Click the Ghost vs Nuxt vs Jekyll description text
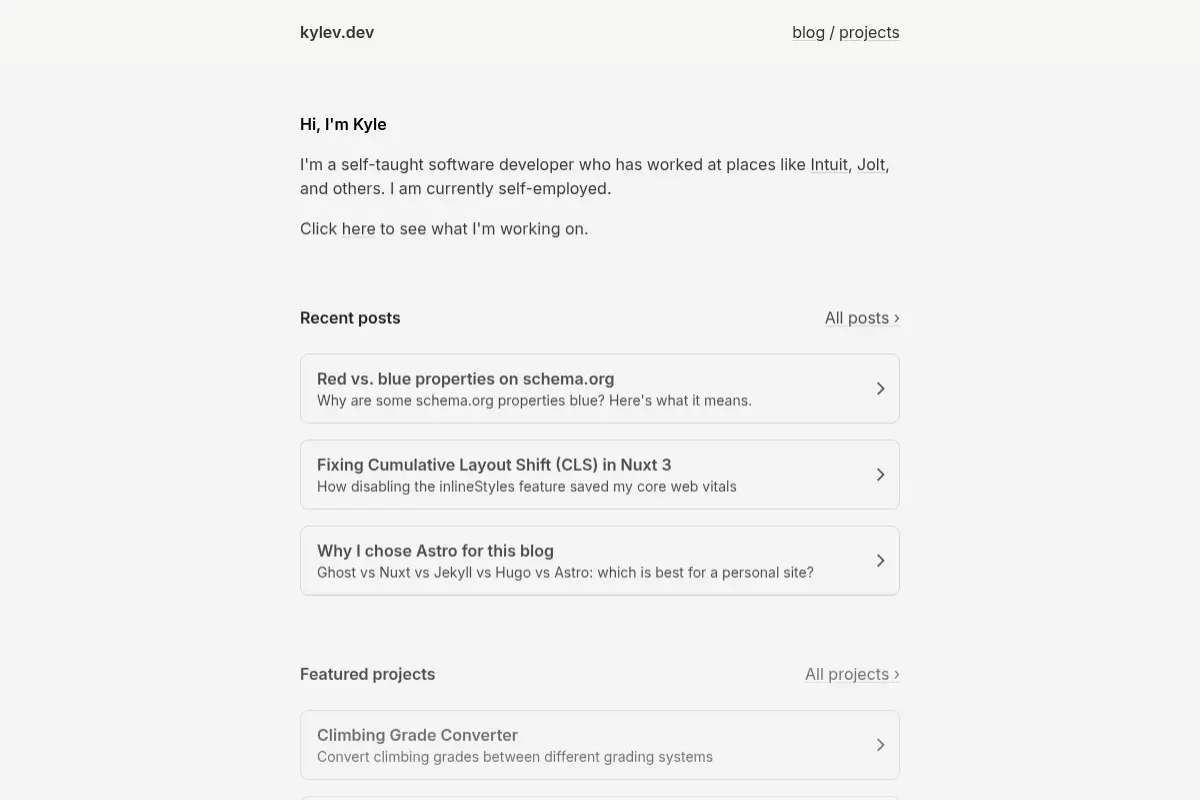 pyautogui.click(x=565, y=573)
